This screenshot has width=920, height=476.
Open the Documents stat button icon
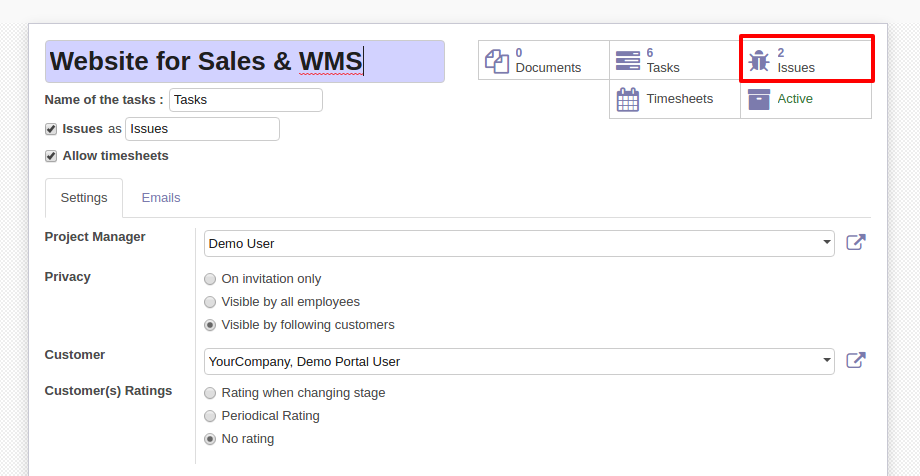497,61
